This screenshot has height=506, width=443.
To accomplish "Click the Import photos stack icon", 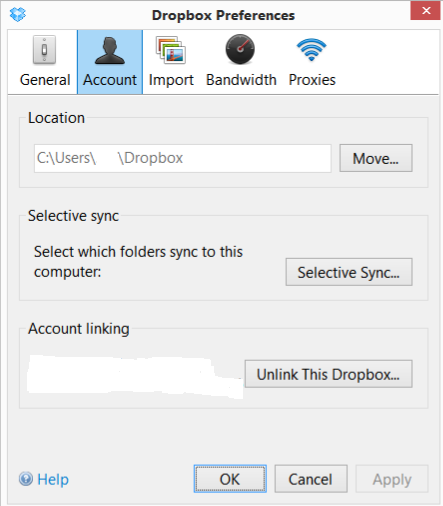I will [x=171, y=50].
